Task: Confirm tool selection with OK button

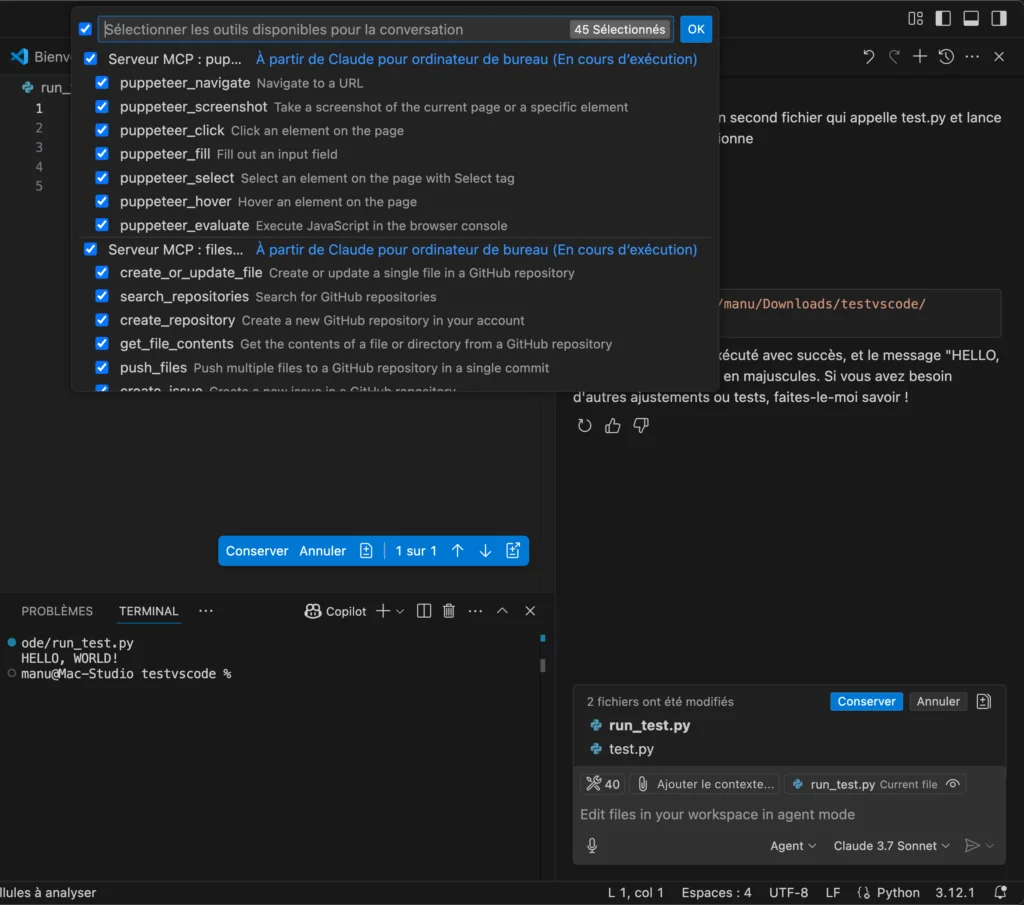Action: pos(696,29)
